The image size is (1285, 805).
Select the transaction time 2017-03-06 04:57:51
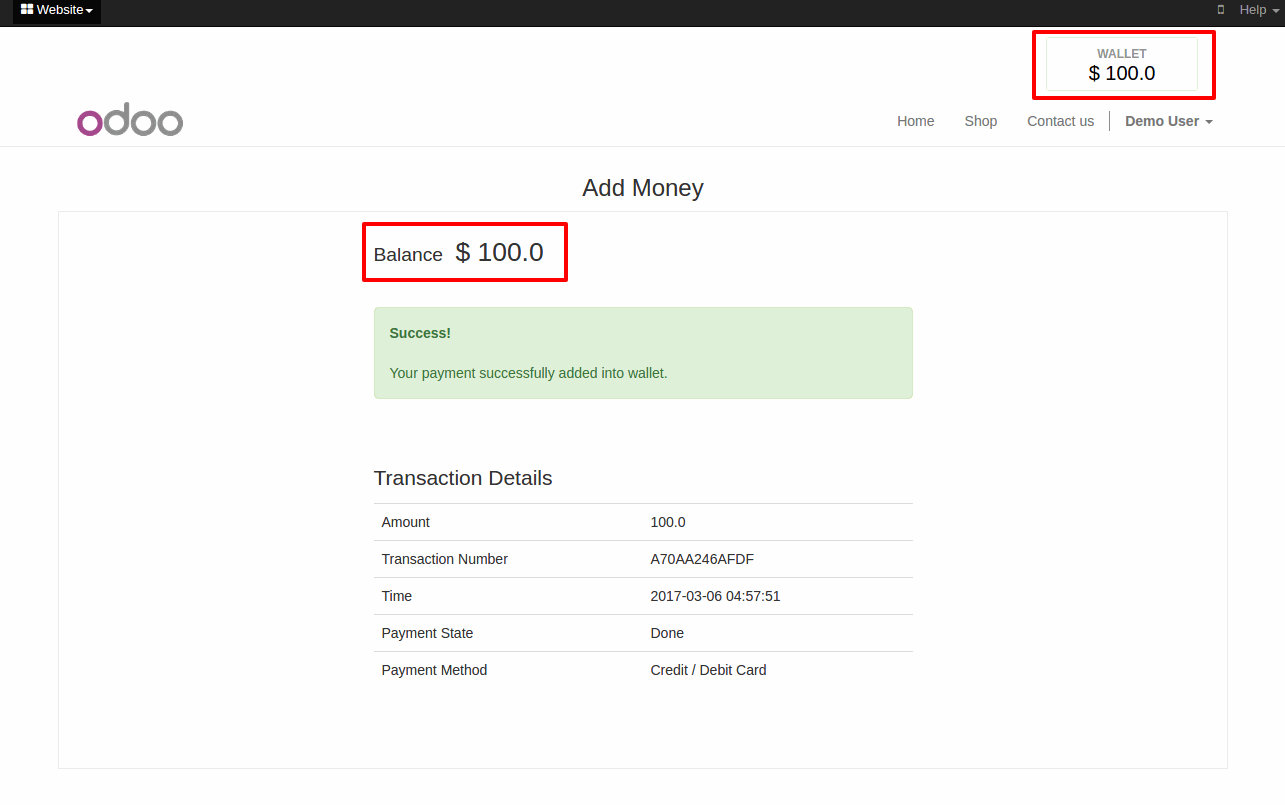point(715,596)
